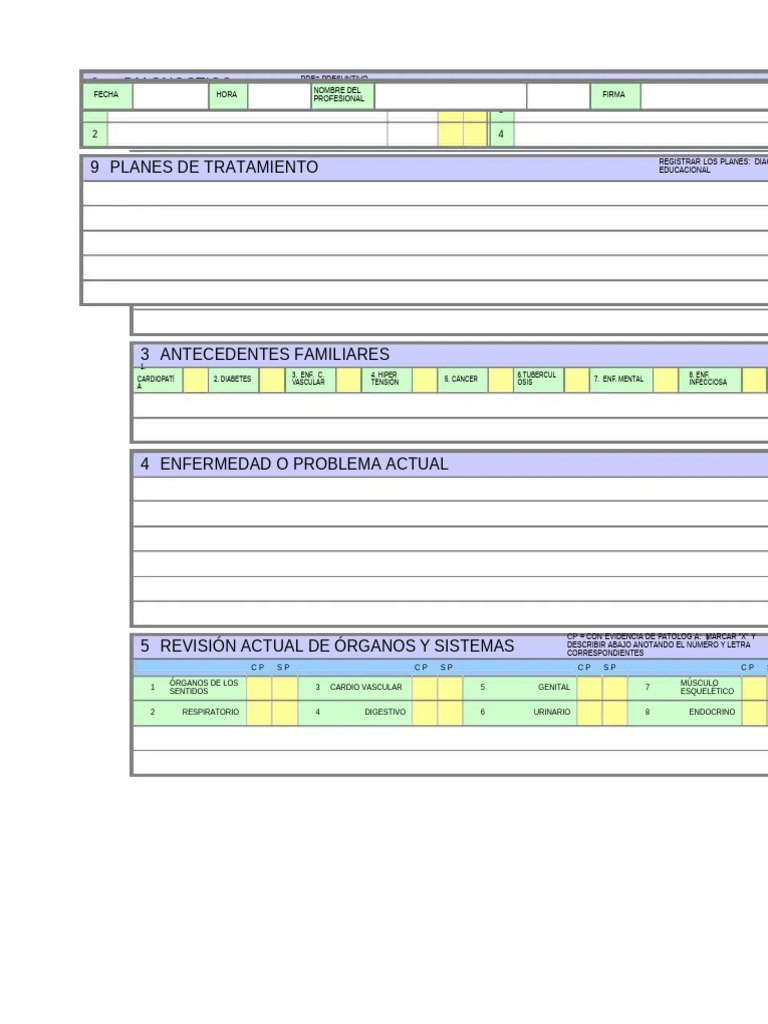This screenshot has width=768, height=1024.
Task: Mark CP box for Órganos de los Sentidos
Action: pyautogui.click(x=259, y=688)
